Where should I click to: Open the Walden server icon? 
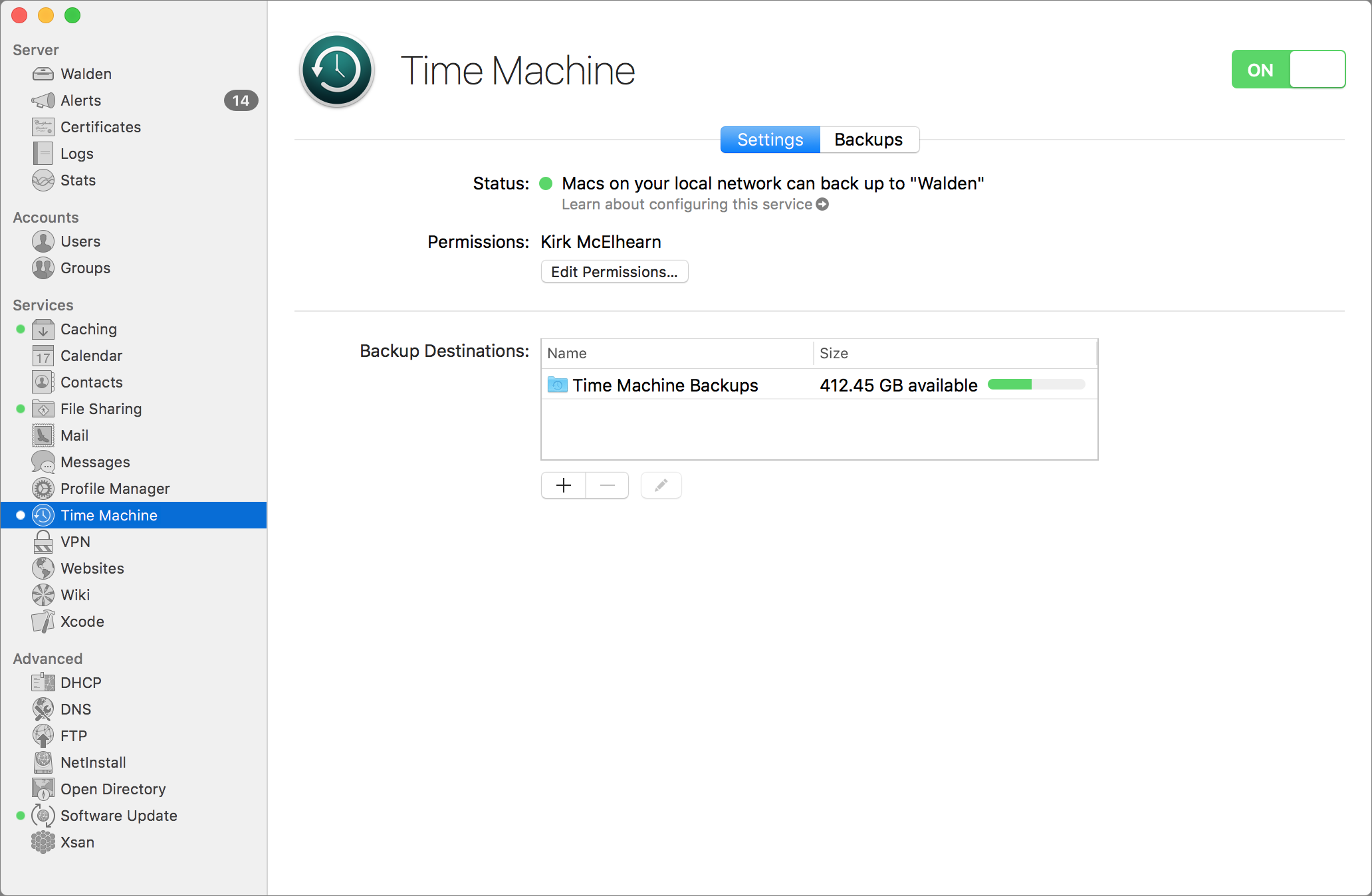(x=43, y=74)
